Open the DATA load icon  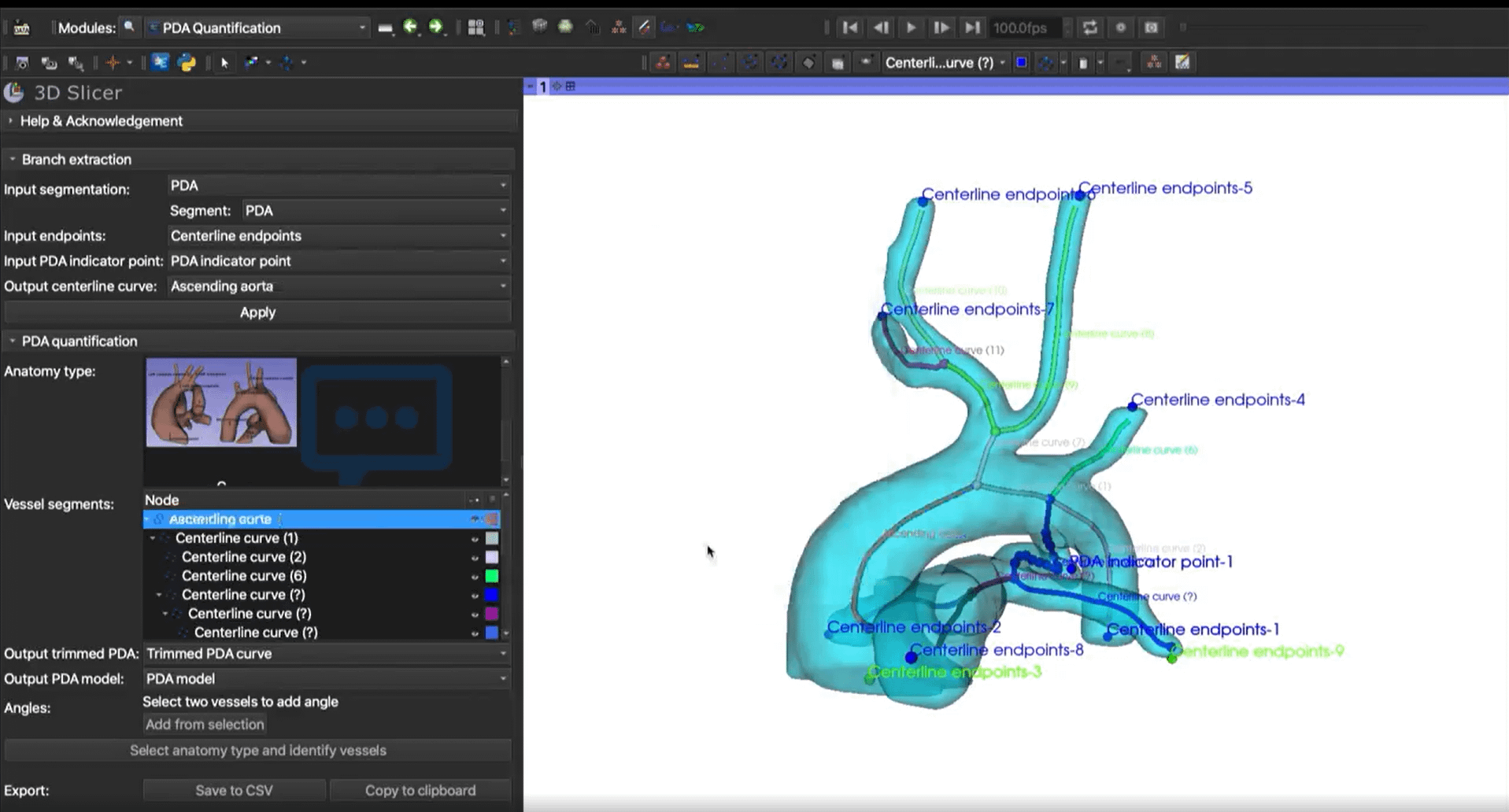pos(22,28)
